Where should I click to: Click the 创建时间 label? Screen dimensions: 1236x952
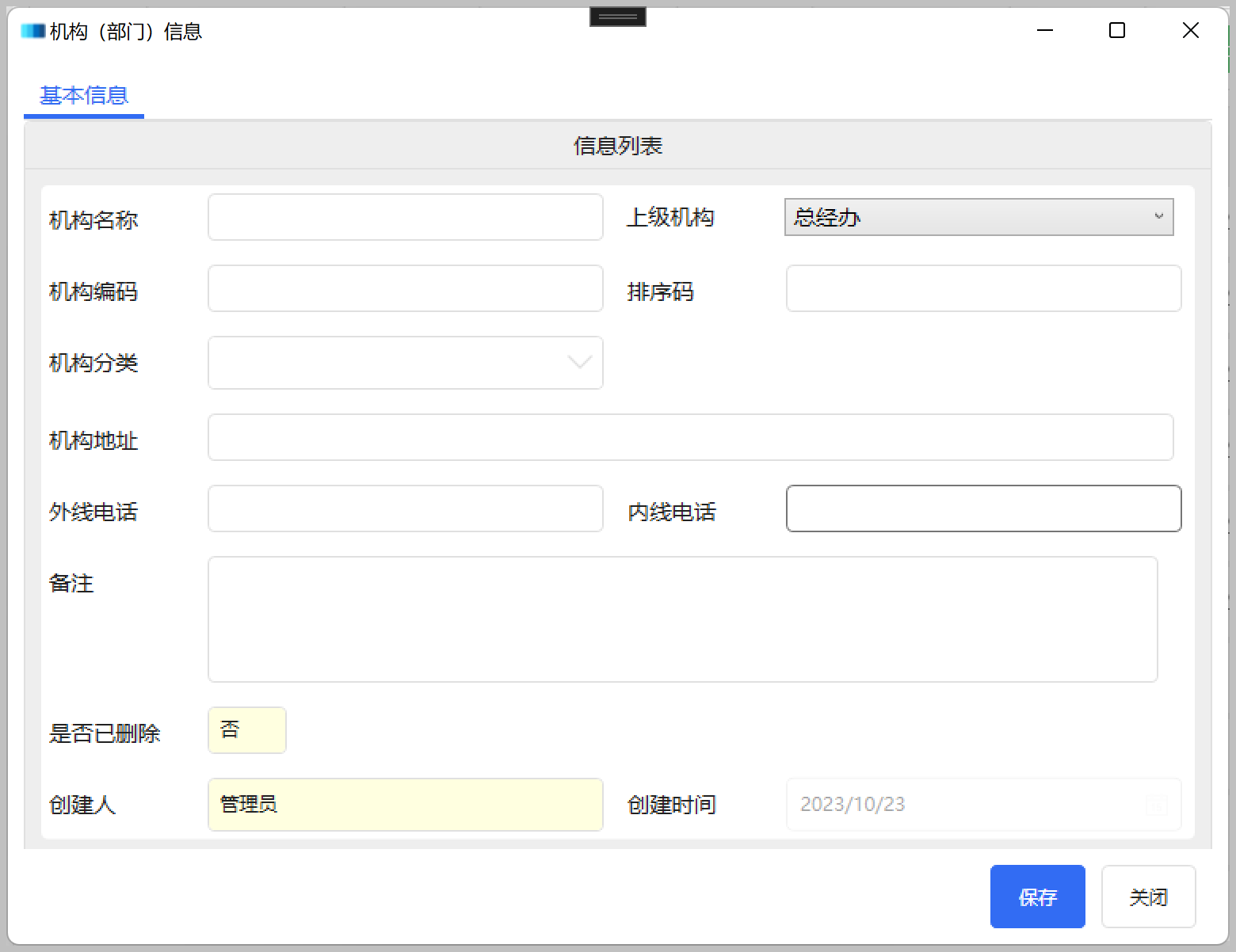pos(672,805)
